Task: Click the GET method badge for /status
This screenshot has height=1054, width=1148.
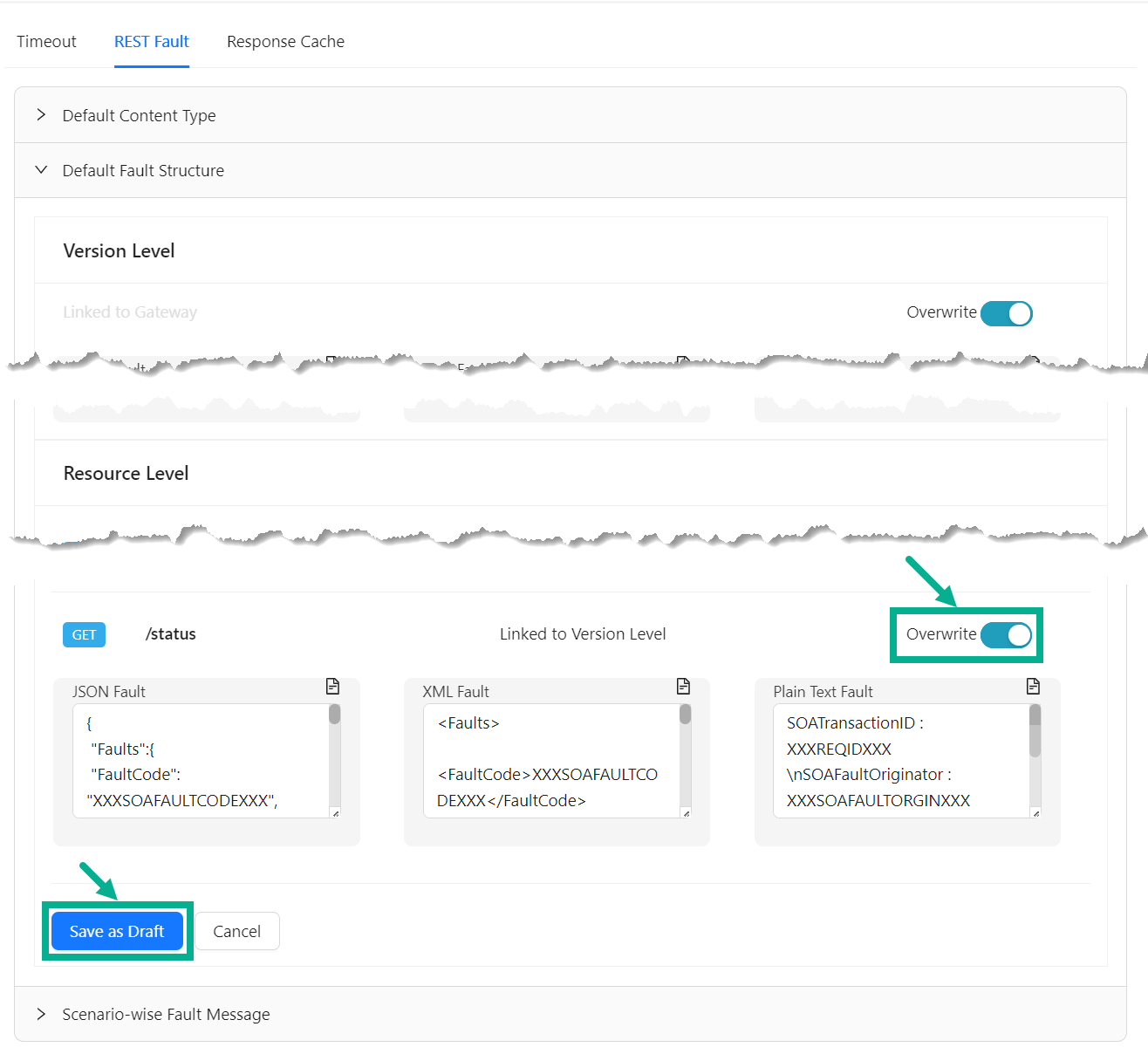Action: (84, 634)
